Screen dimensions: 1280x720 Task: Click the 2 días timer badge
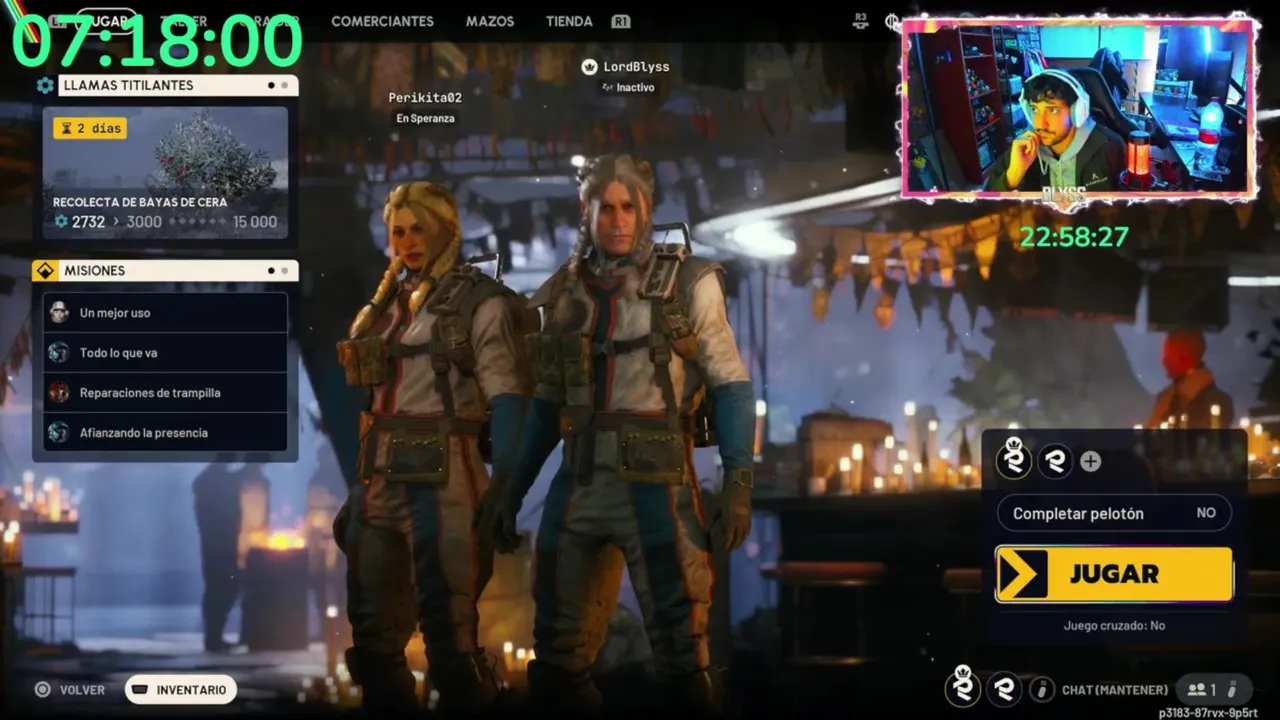pyautogui.click(x=90, y=128)
